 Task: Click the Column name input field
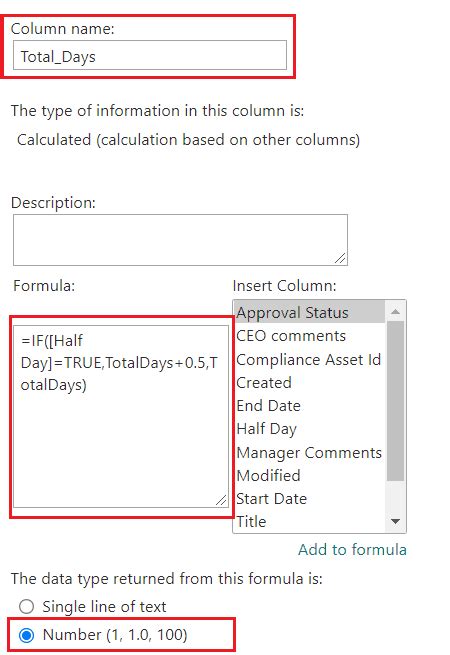[x=150, y=55]
